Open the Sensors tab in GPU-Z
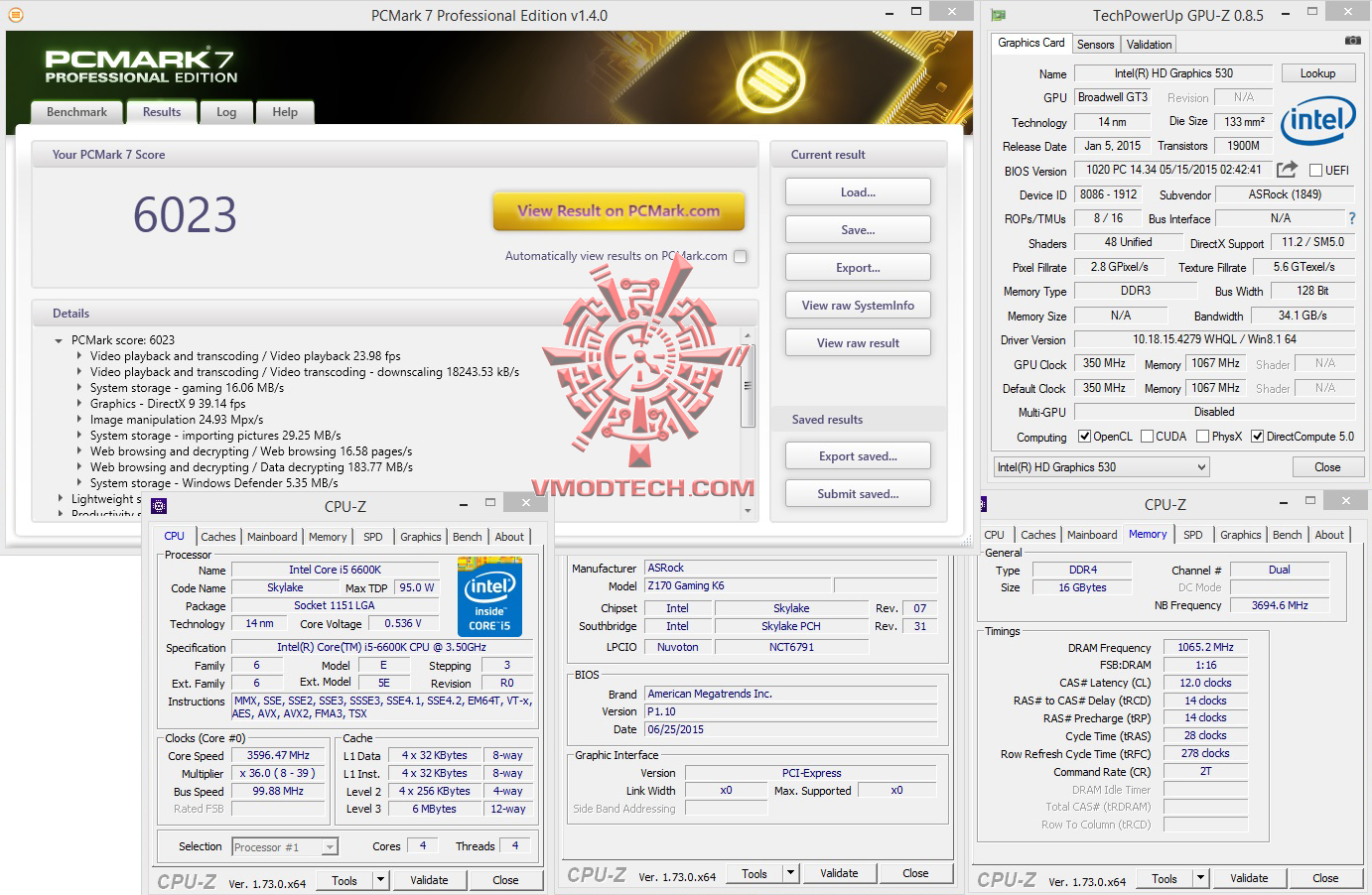This screenshot has height=895, width=1372. tap(1095, 45)
